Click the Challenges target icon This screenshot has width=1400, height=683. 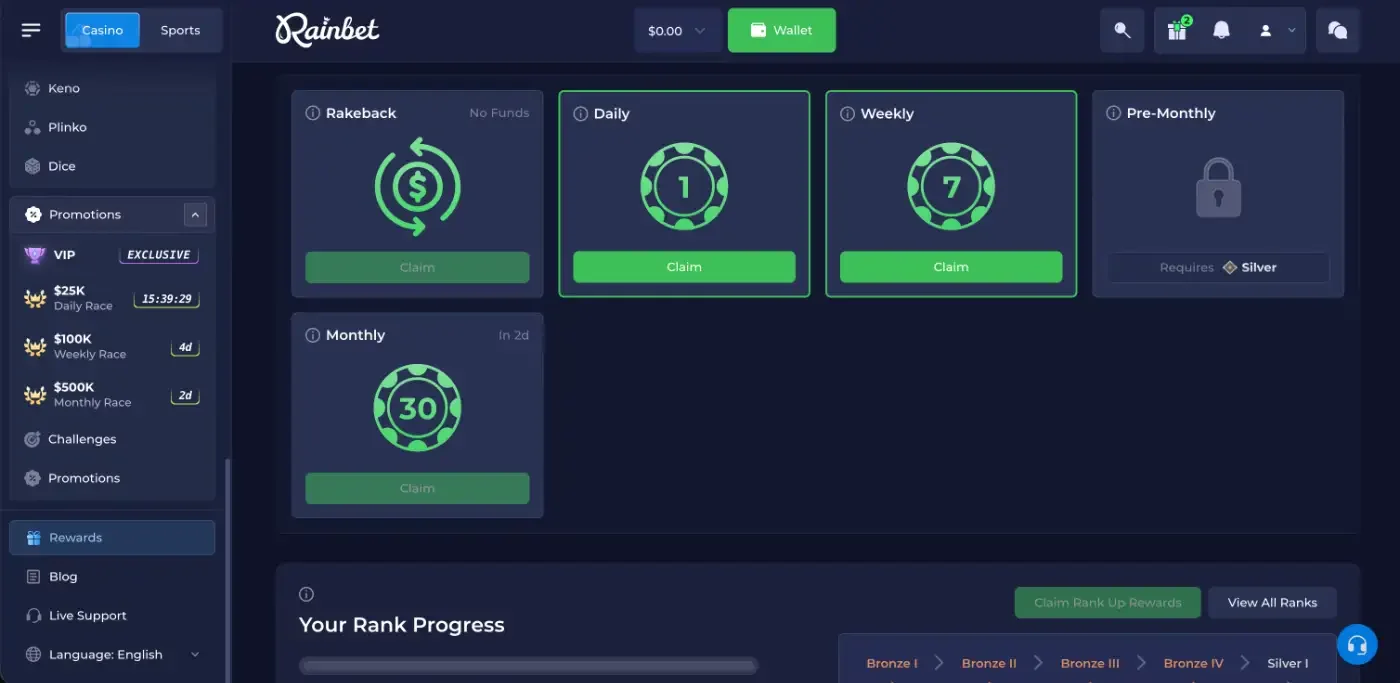tap(32, 439)
